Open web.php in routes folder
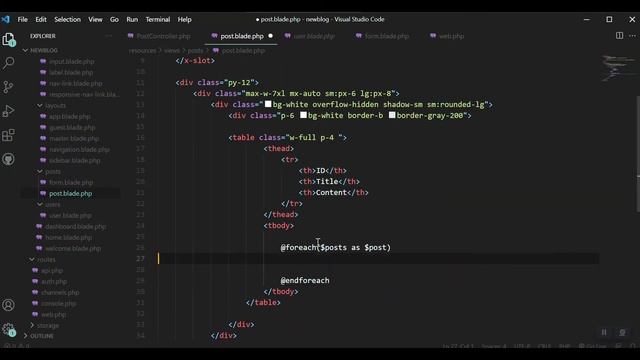Image resolution: width=640 pixels, height=360 pixels. 53,315
